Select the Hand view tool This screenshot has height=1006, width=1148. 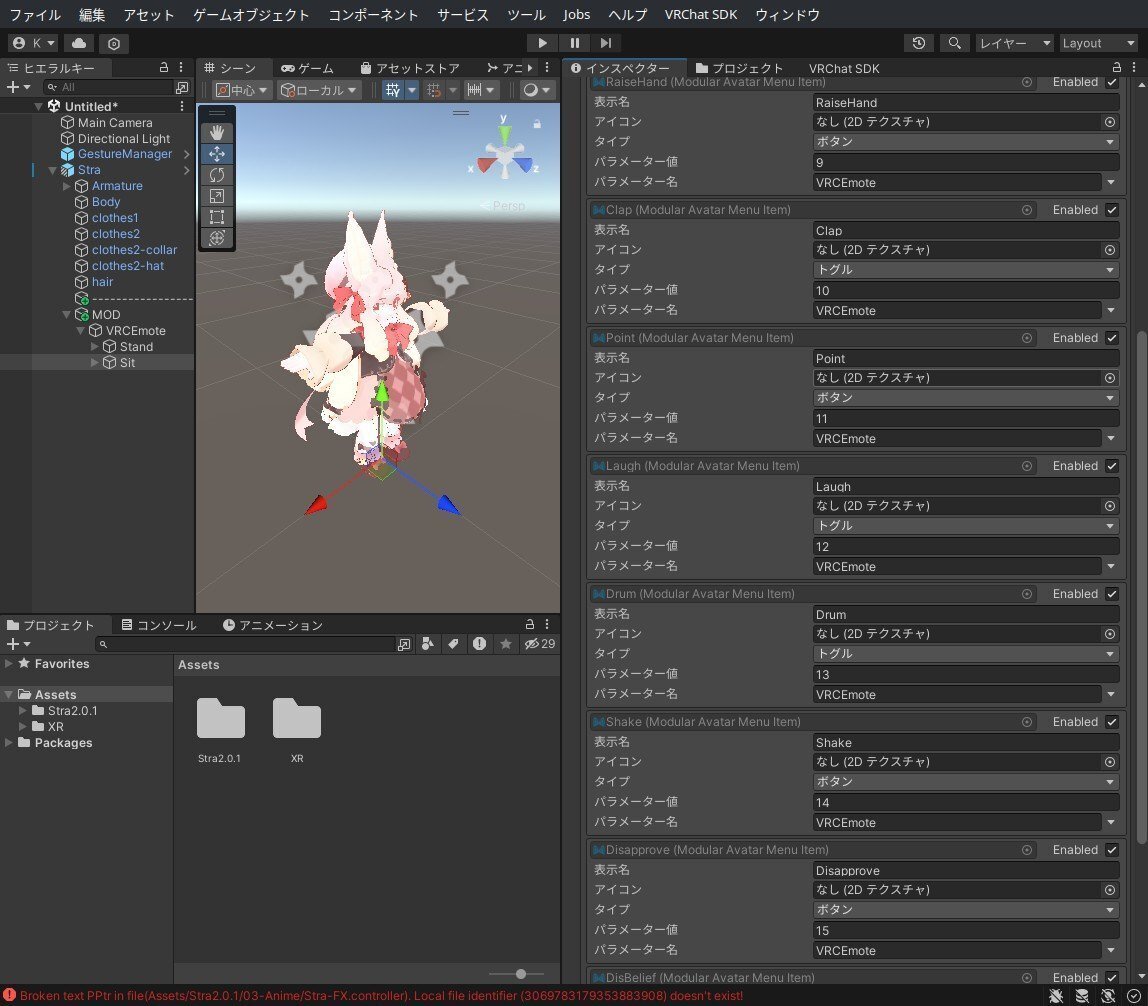pyautogui.click(x=217, y=133)
